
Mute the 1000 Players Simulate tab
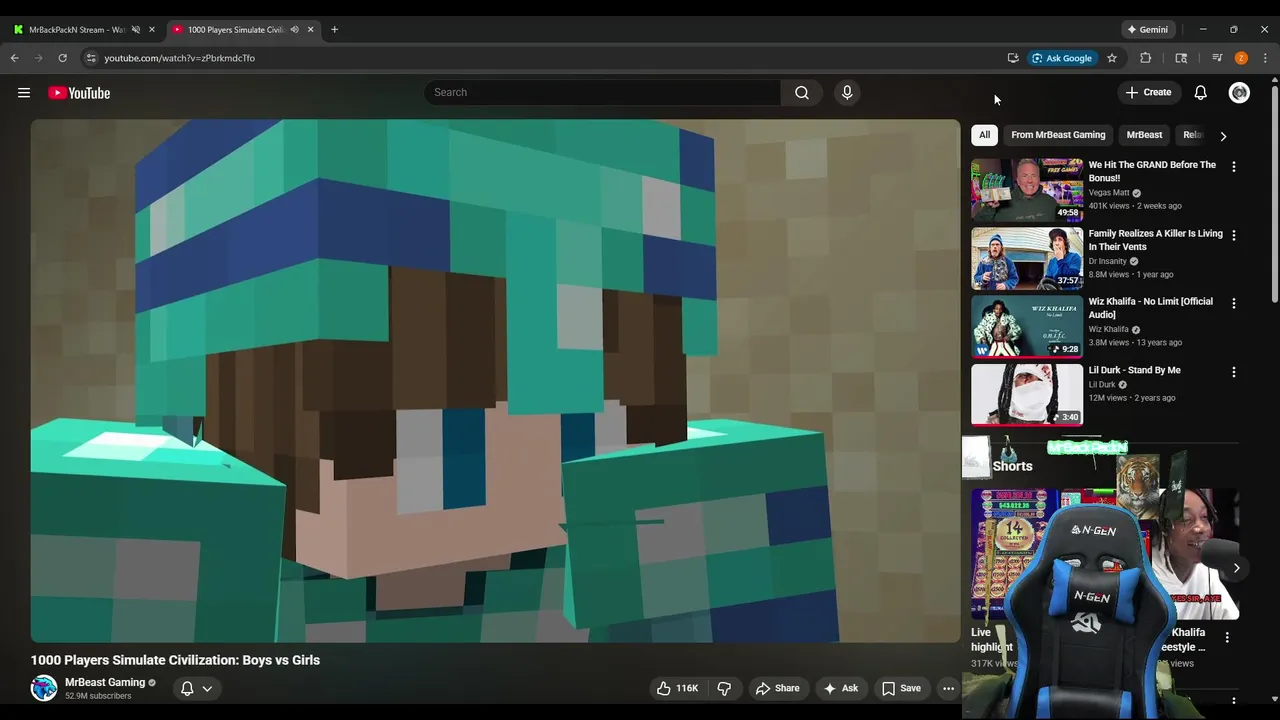point(294,30)
